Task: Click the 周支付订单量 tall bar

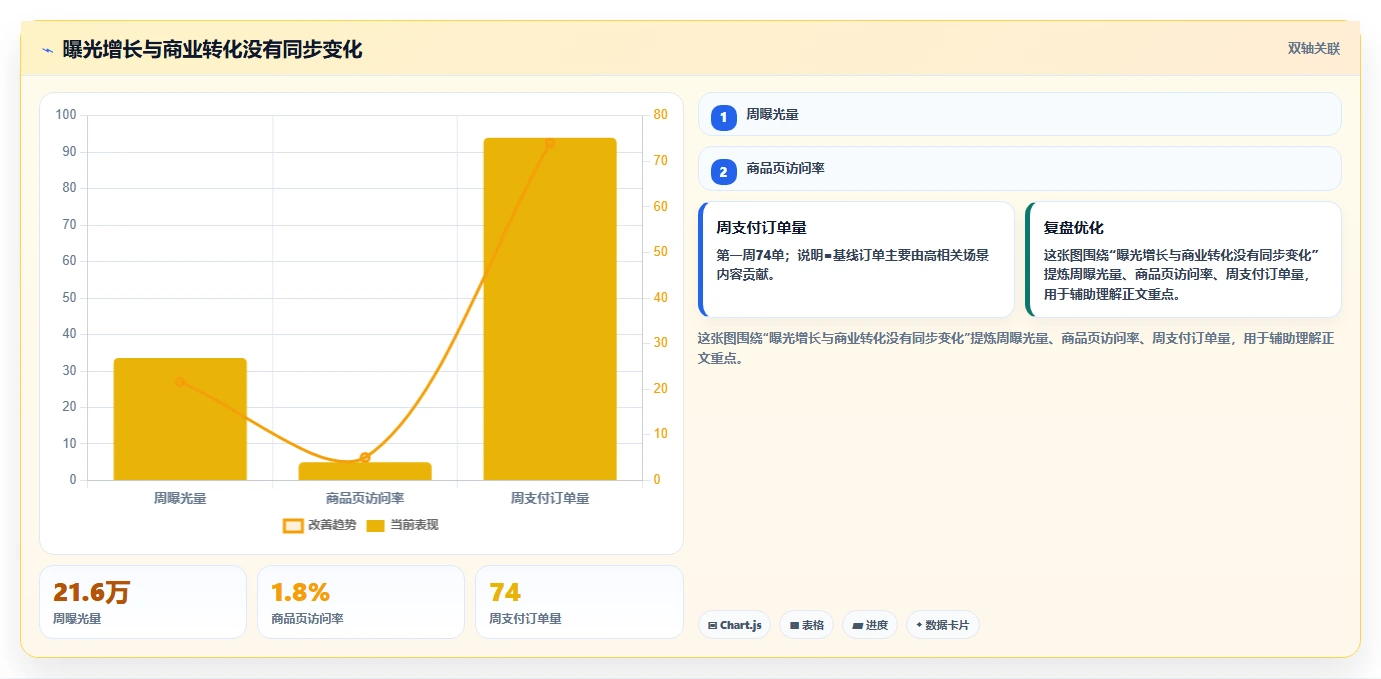Action: (550, 309)
